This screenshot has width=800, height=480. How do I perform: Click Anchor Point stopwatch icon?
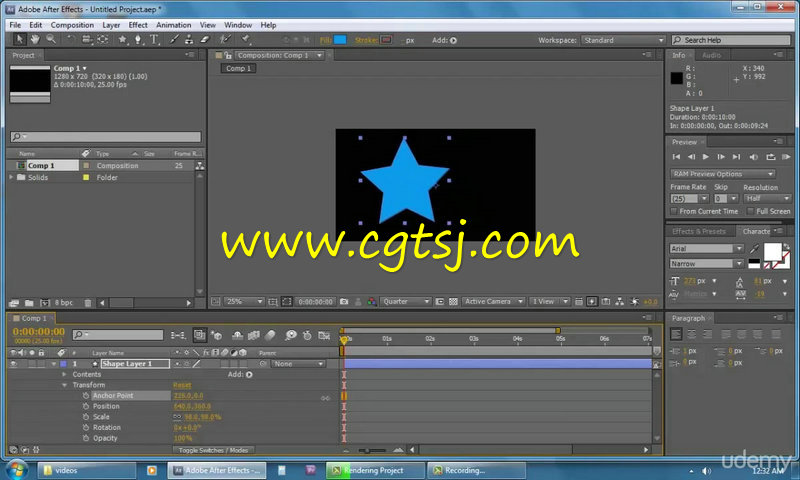click(86, 395)
